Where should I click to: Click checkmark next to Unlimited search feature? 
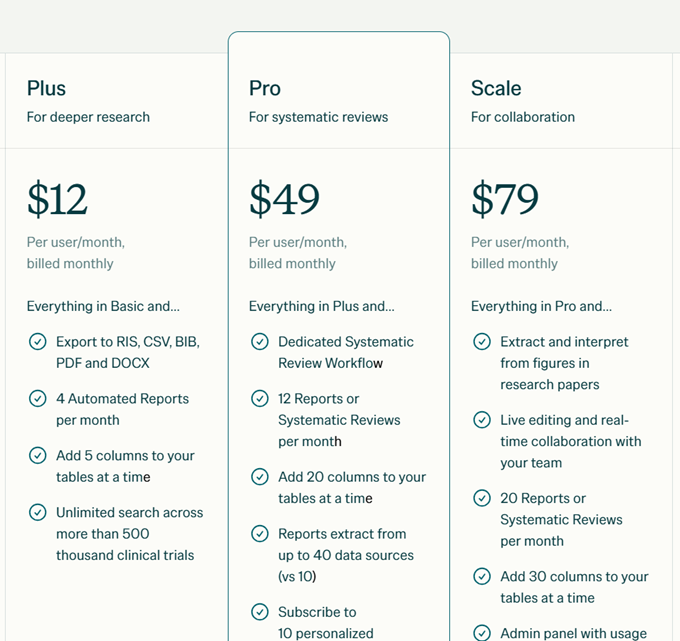37,513
